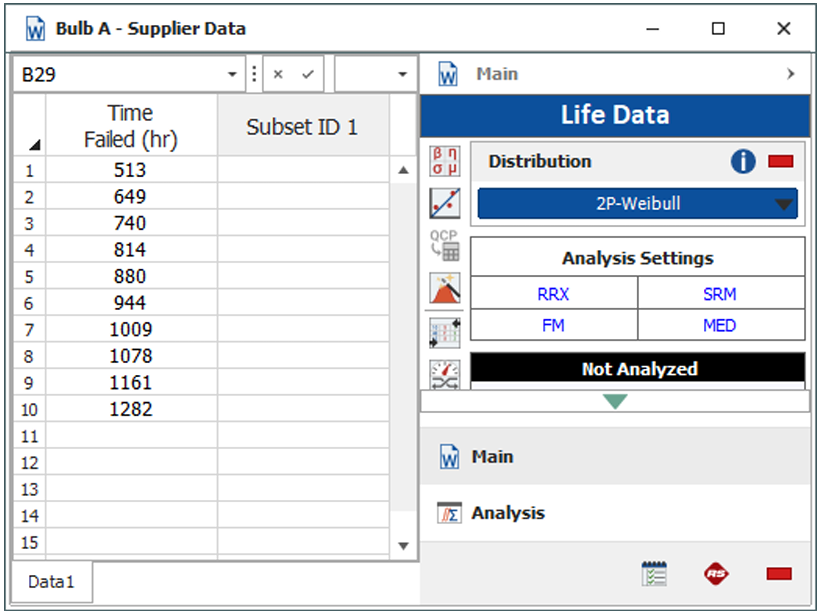Click the three-dot handle beside the cell box
The image size is (819, 613).
[254, 74]
